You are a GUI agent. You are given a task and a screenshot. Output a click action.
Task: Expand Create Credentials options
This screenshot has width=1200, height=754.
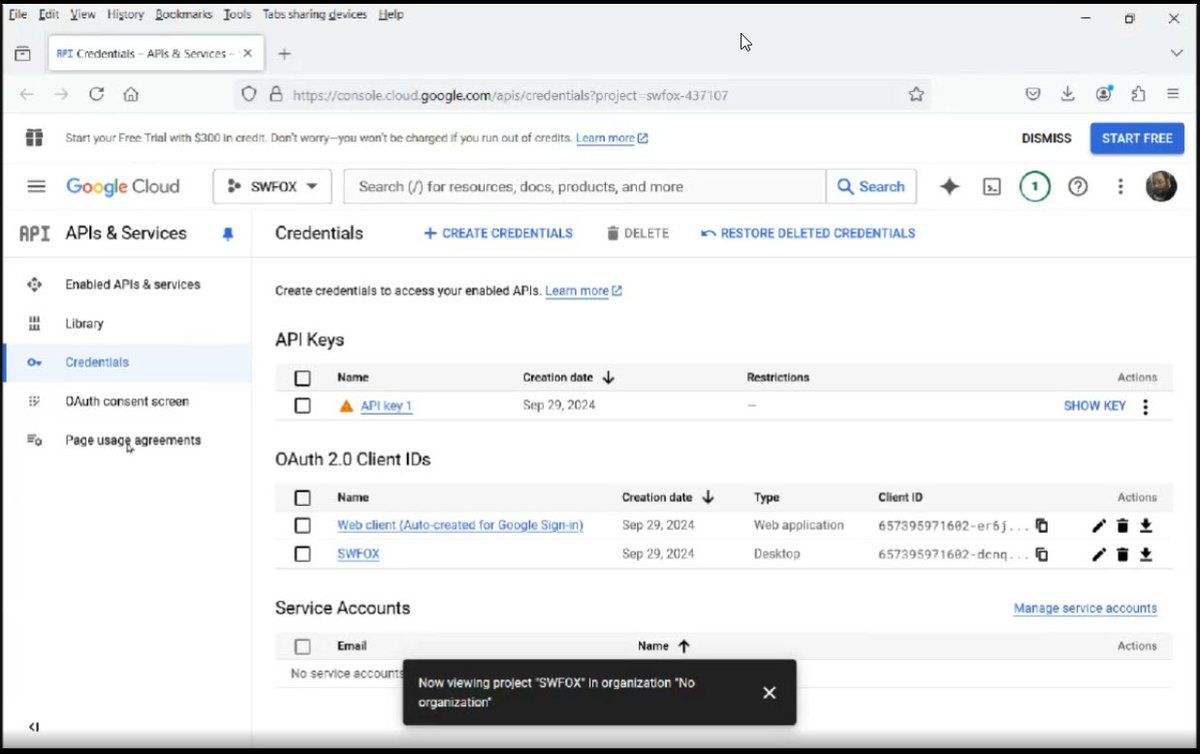tap(498, 233)
